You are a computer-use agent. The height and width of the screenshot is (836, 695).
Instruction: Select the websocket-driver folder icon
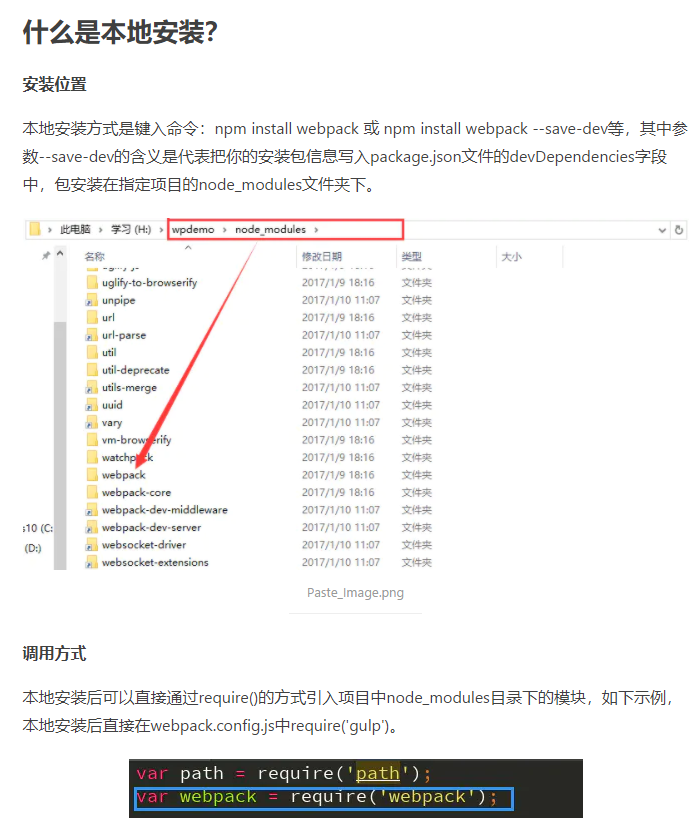(x=92, y=545)
